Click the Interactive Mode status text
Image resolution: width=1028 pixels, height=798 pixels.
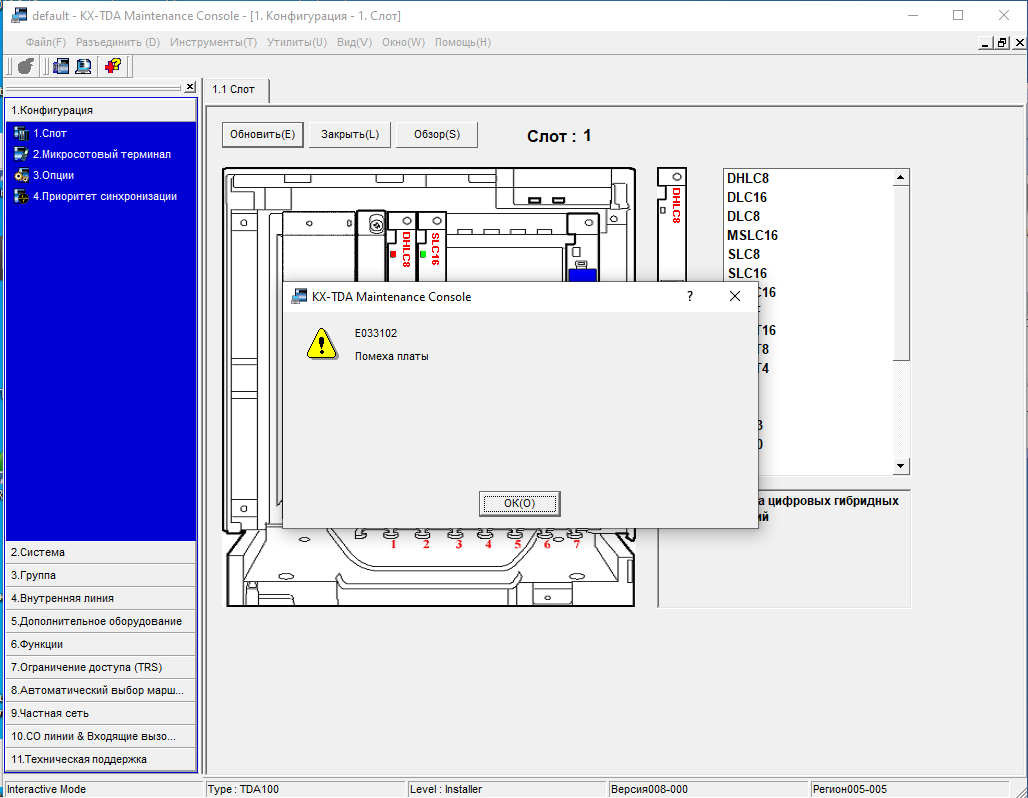click(x=46, y=789)
